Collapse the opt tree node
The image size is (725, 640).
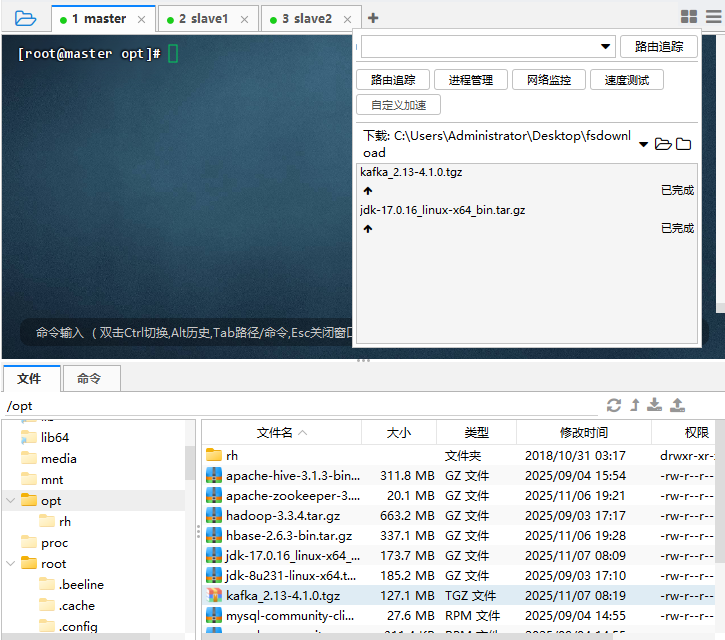11,500
